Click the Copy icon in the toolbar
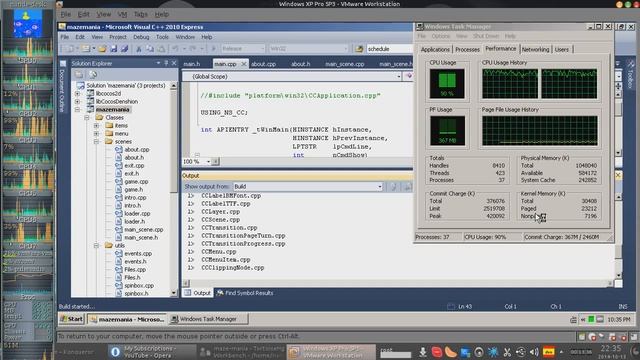 (x=150, y=49)
